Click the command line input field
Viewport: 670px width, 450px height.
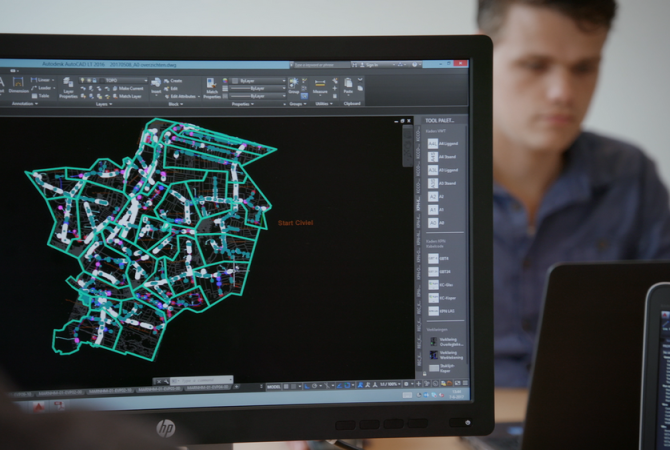pos(200,380)
